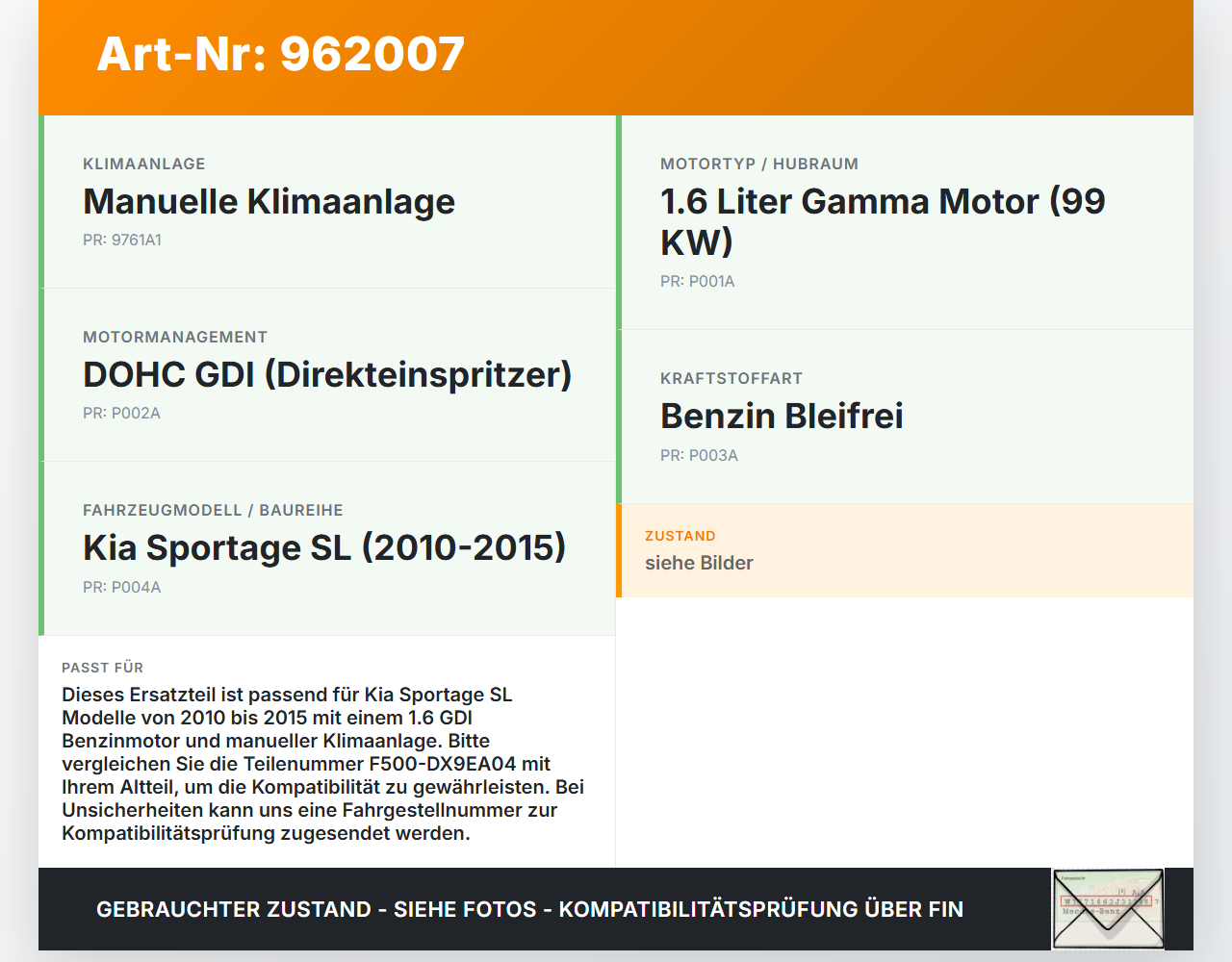Screen dimensions: 1232x962
Task: Expand the 1.6 Liter Gamma Motor entry
Action: (x=882, y=221)
